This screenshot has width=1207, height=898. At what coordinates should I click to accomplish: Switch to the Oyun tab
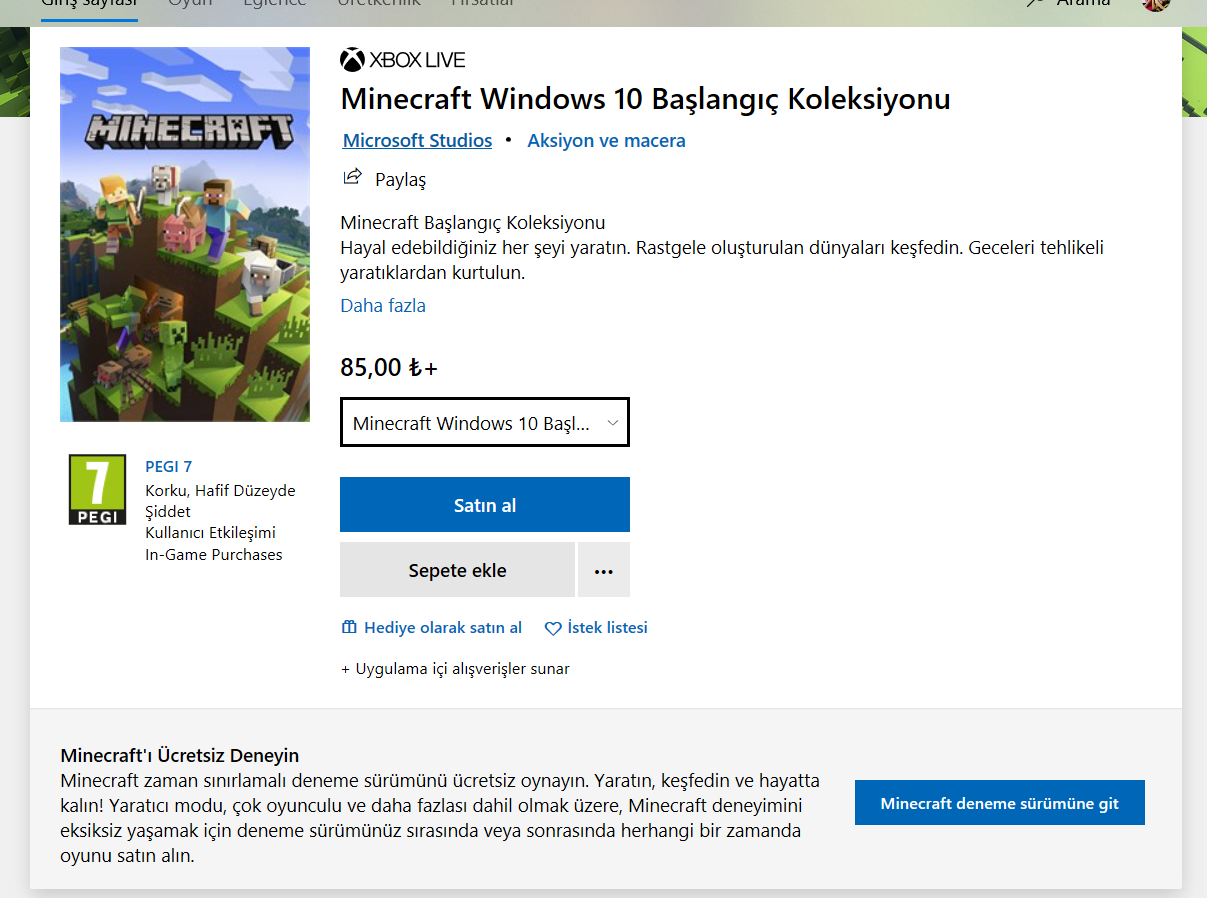coord(190,4)
